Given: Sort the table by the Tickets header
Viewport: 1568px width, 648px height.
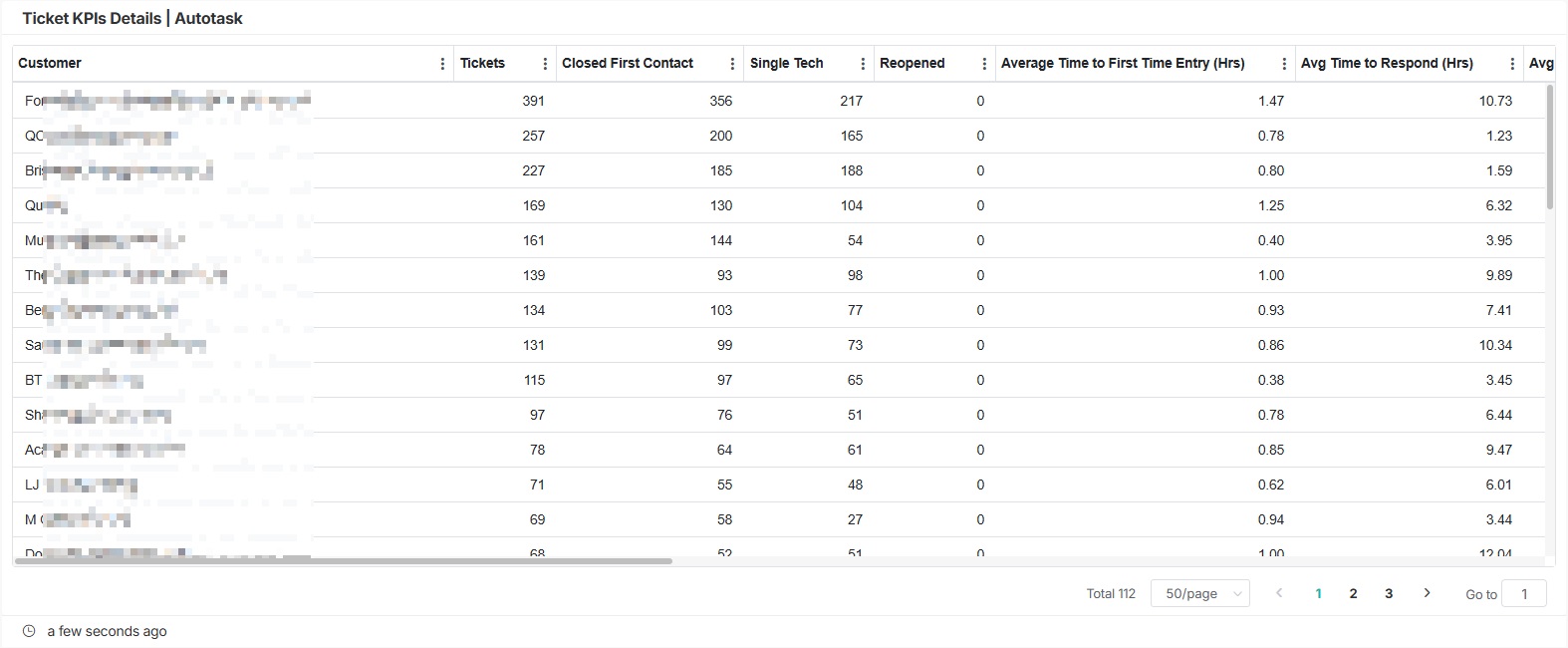Looking at the screenshot, I should coord(482,63).
